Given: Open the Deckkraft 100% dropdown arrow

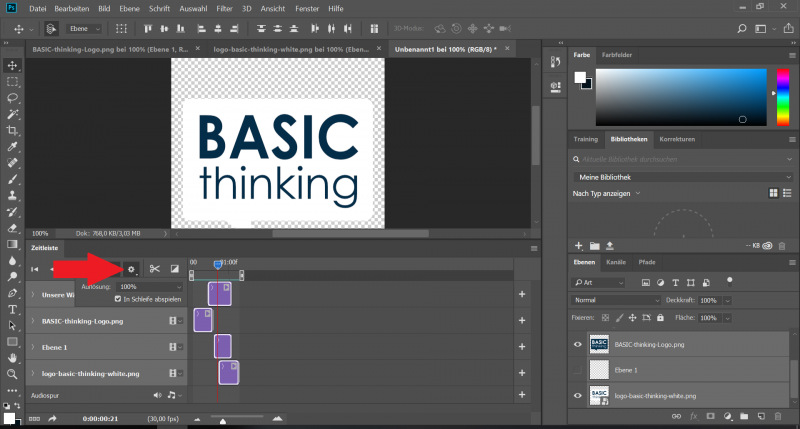Looking at the screenshot, I should pos(728,300).
